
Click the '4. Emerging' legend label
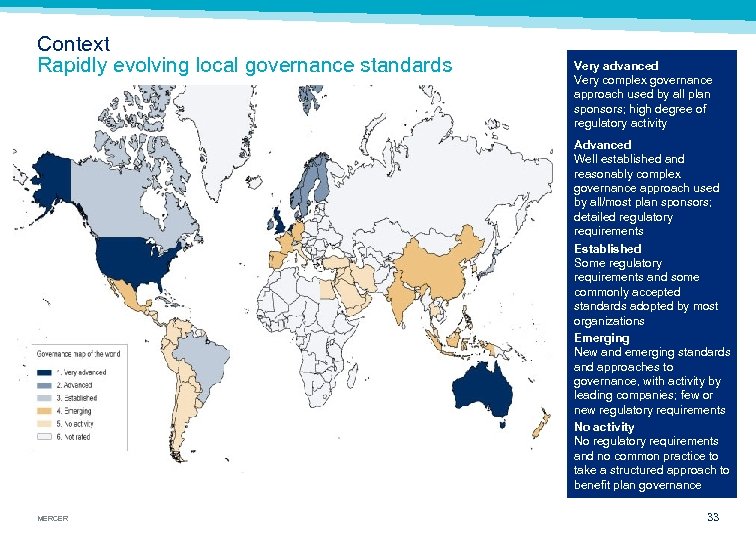[x=74, y=411]
